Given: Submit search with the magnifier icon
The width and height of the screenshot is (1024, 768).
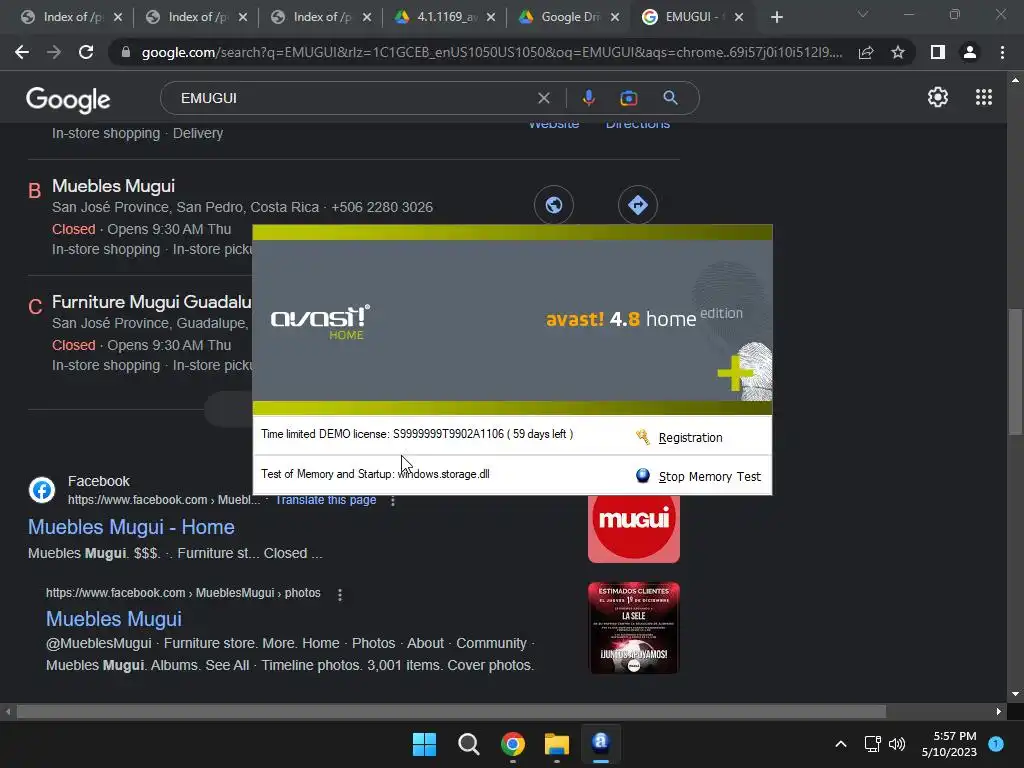Looking at the screenshot, I should point(670,98).
